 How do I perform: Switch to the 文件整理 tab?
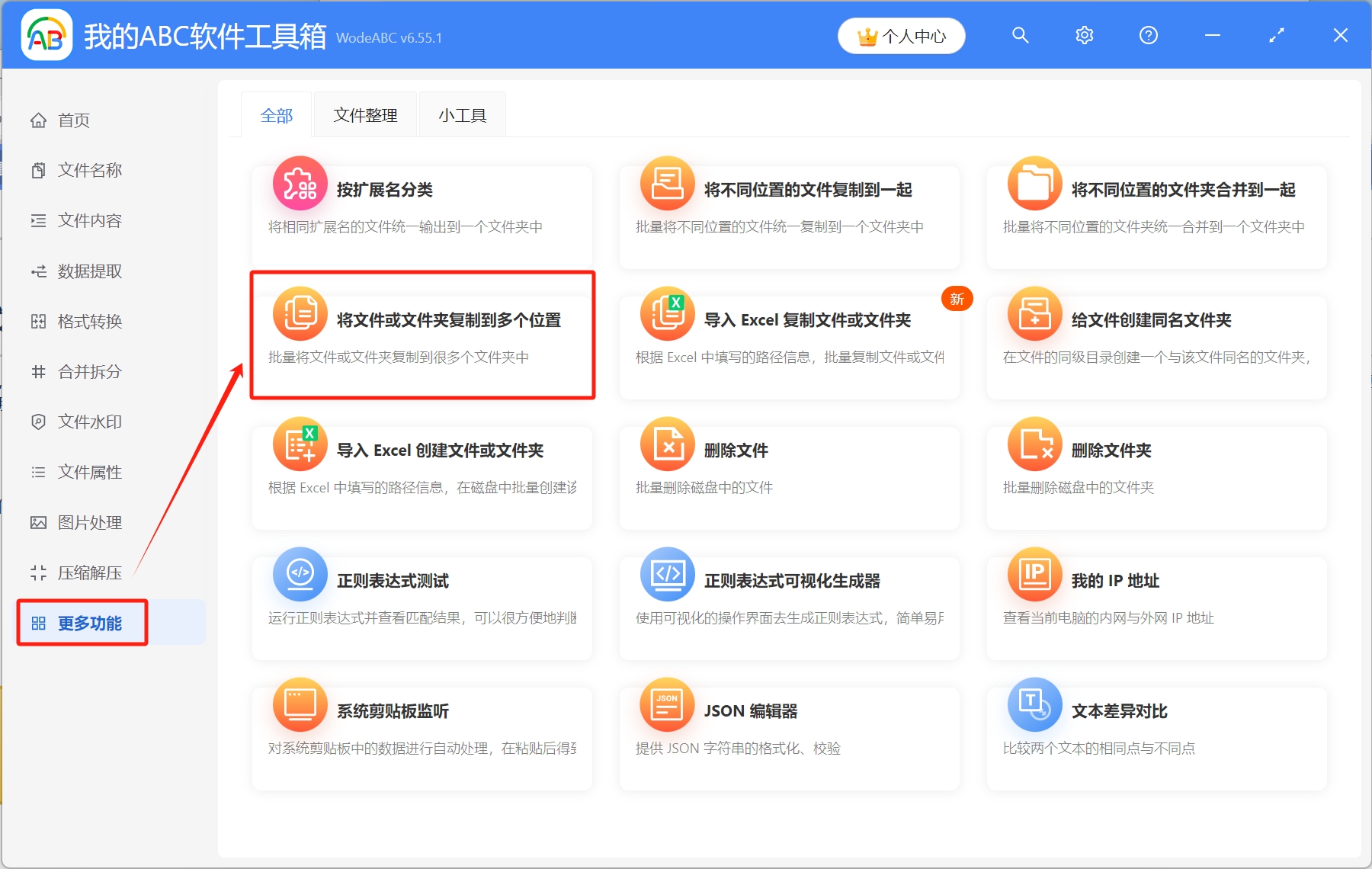point(364,114)
